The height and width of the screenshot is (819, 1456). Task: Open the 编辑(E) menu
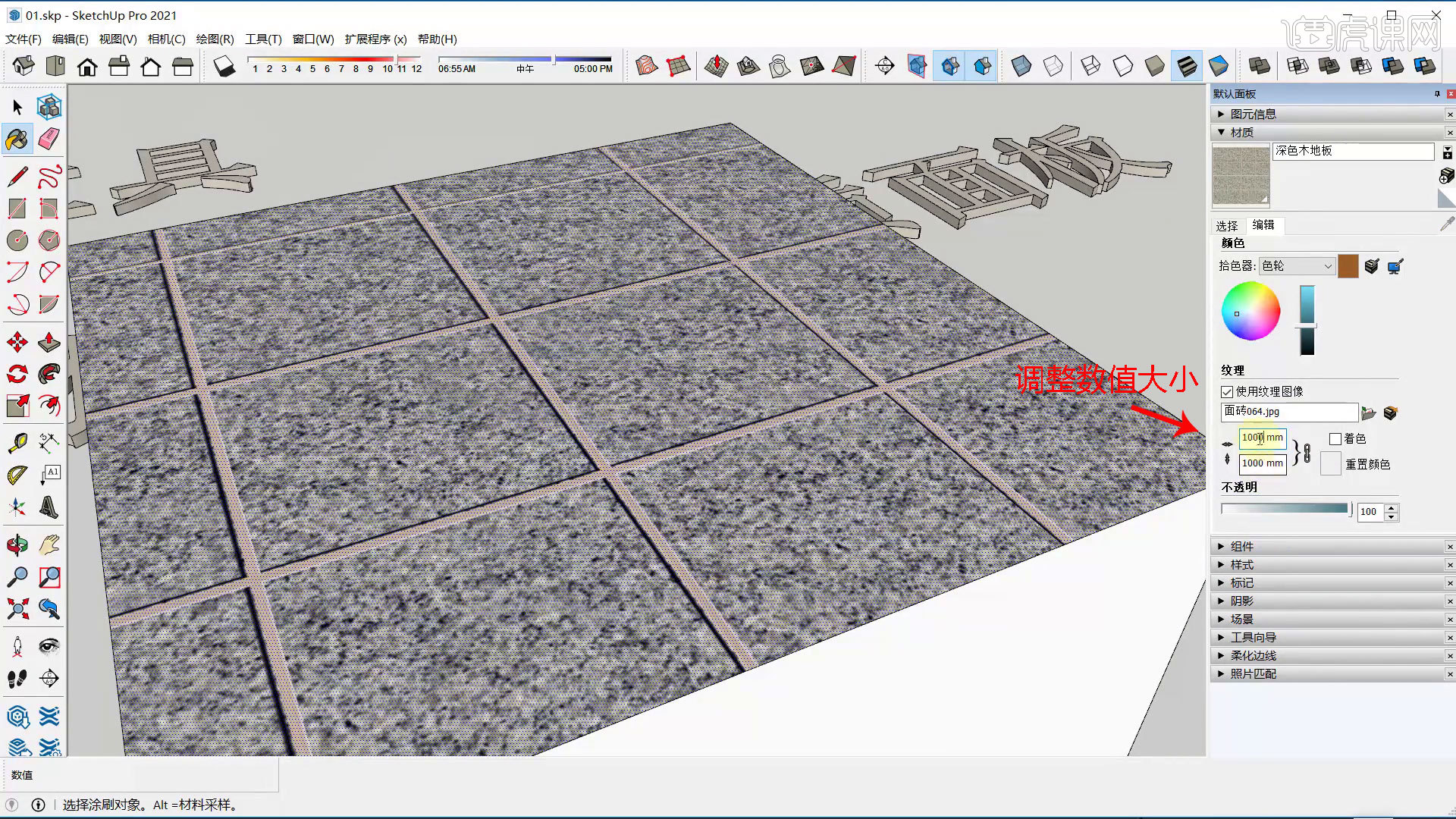(71, 39)
